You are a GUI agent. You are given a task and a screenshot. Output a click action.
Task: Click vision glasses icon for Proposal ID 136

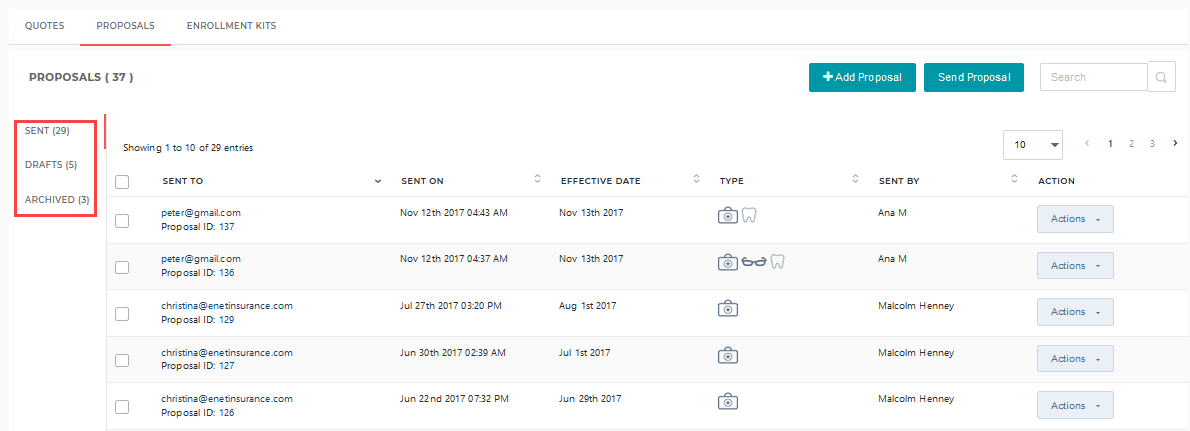pos(754,263)
